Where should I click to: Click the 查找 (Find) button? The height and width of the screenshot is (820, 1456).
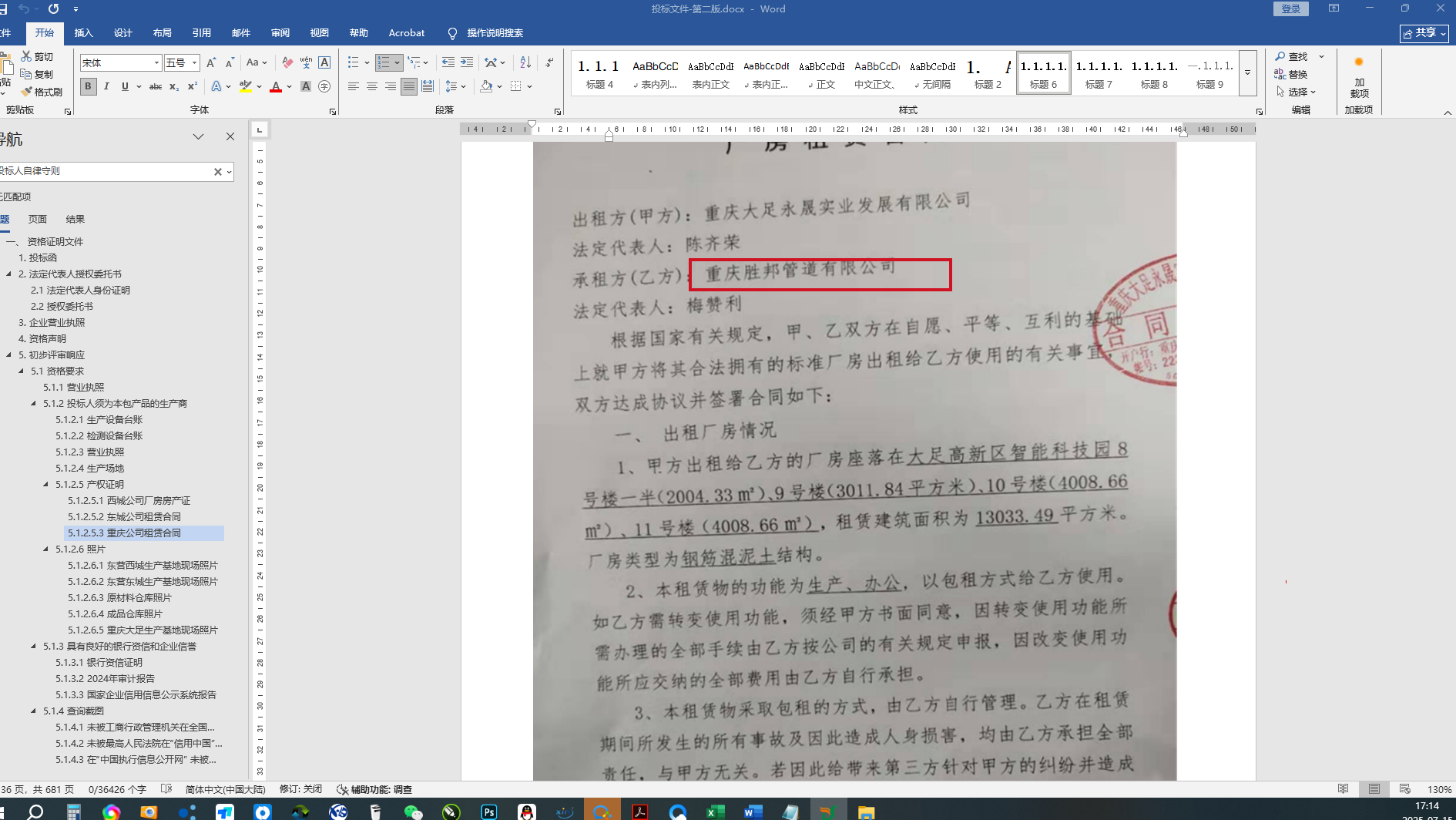point(1291,56)
